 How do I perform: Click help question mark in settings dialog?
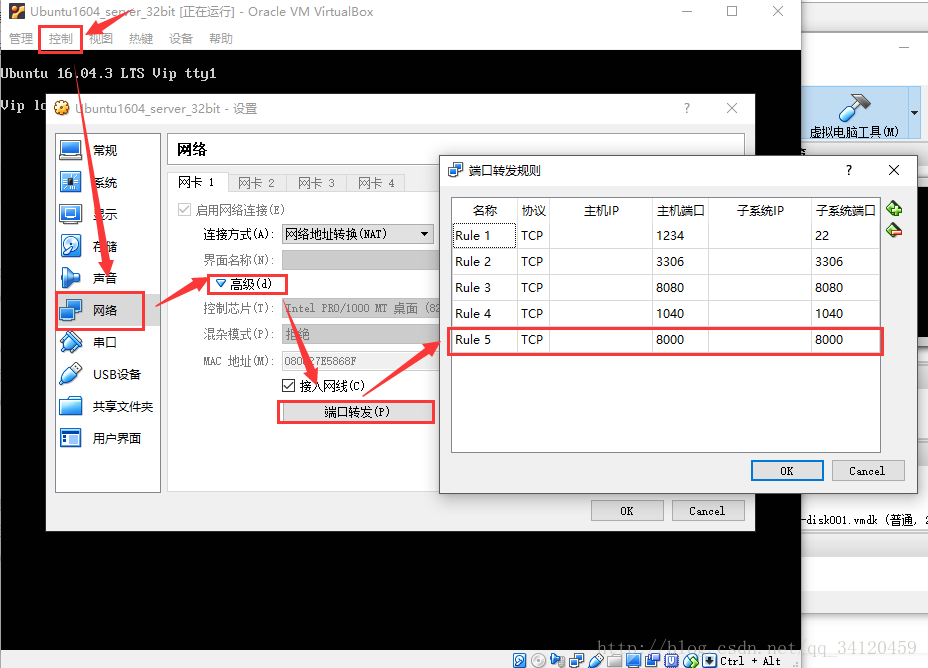coord(687,108)
